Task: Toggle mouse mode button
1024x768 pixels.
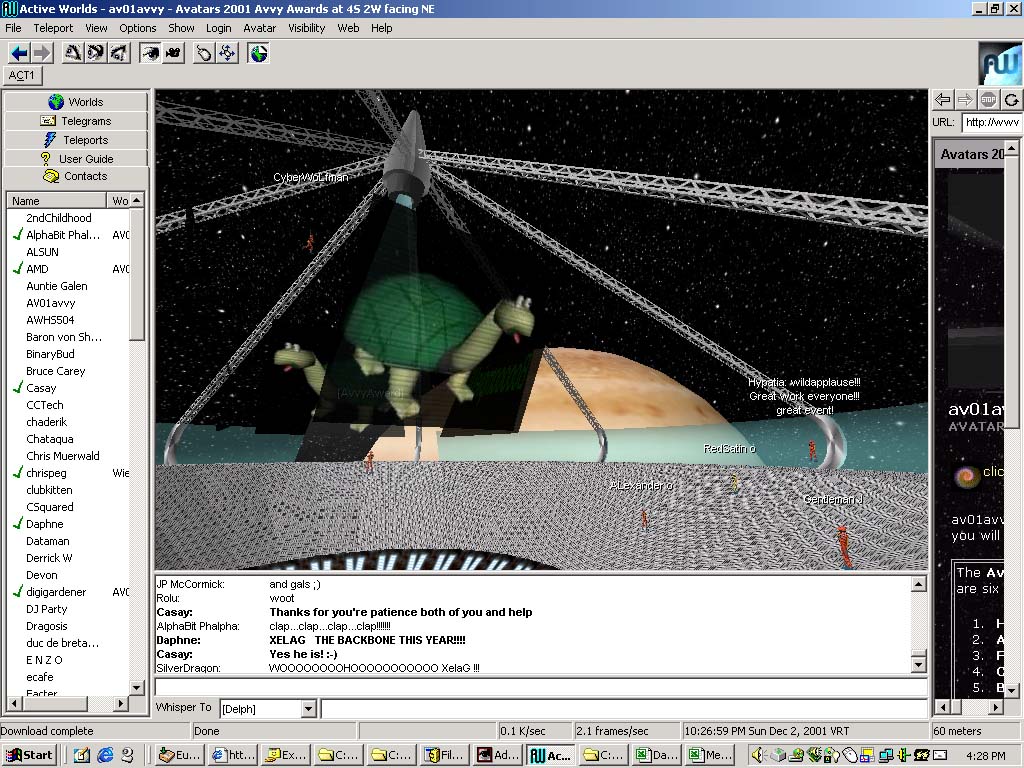Action: point(204,53)
